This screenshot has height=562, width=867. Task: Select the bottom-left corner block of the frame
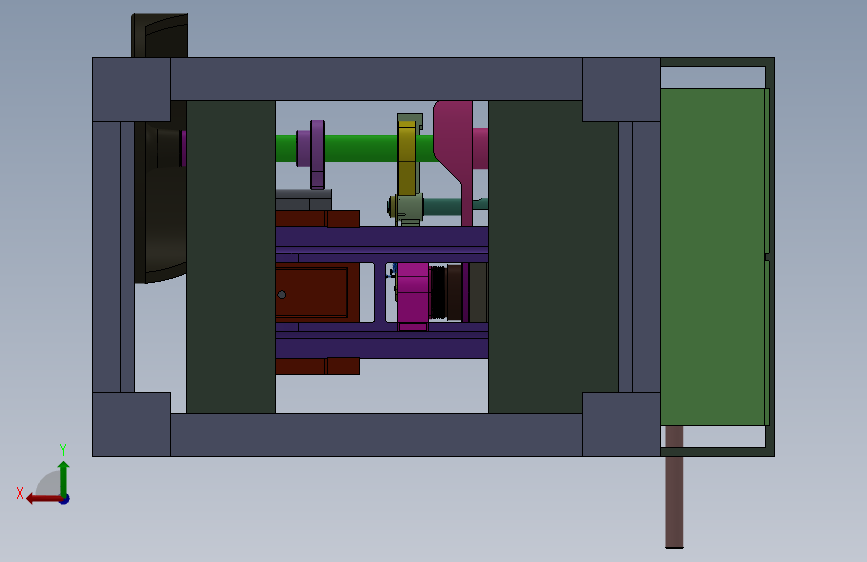click(131, 424)
